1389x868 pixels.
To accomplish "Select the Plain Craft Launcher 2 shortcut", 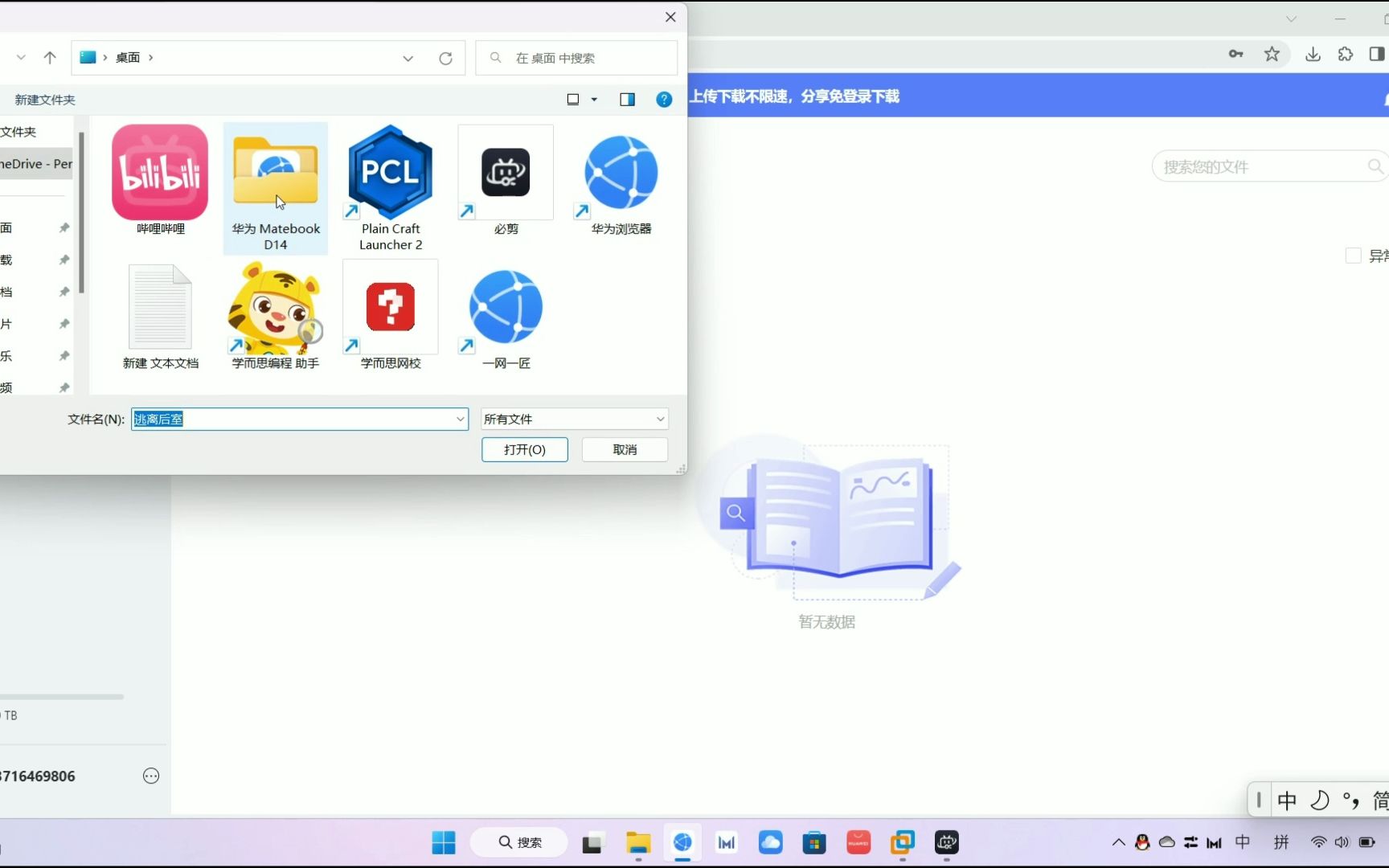I will point(391,172).
